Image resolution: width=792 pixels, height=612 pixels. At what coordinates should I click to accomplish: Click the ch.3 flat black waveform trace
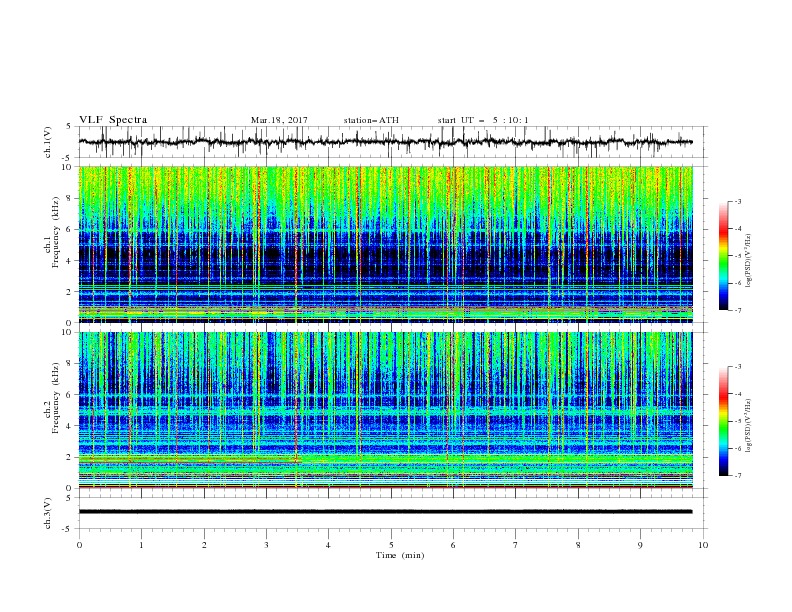point(385,512)
